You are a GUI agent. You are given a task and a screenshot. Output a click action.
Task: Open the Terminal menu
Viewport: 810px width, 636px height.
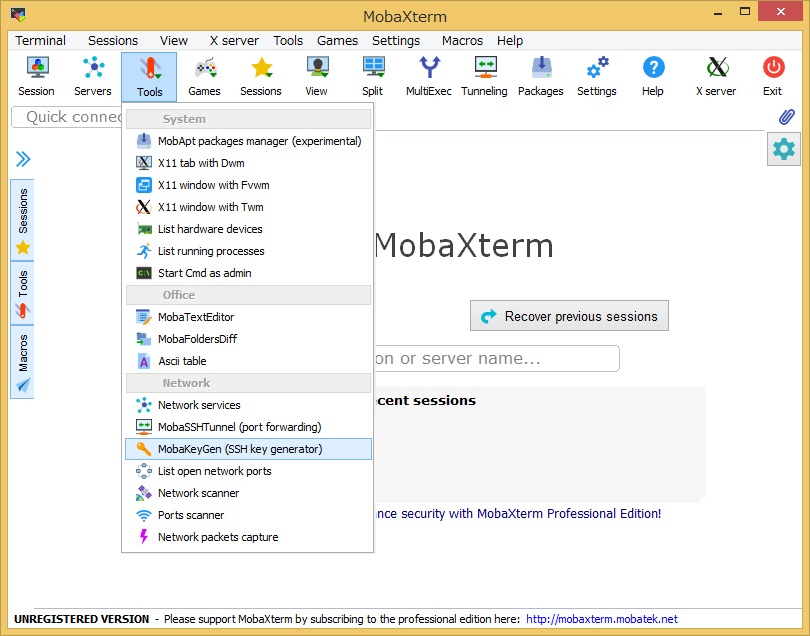pos(40,40)
